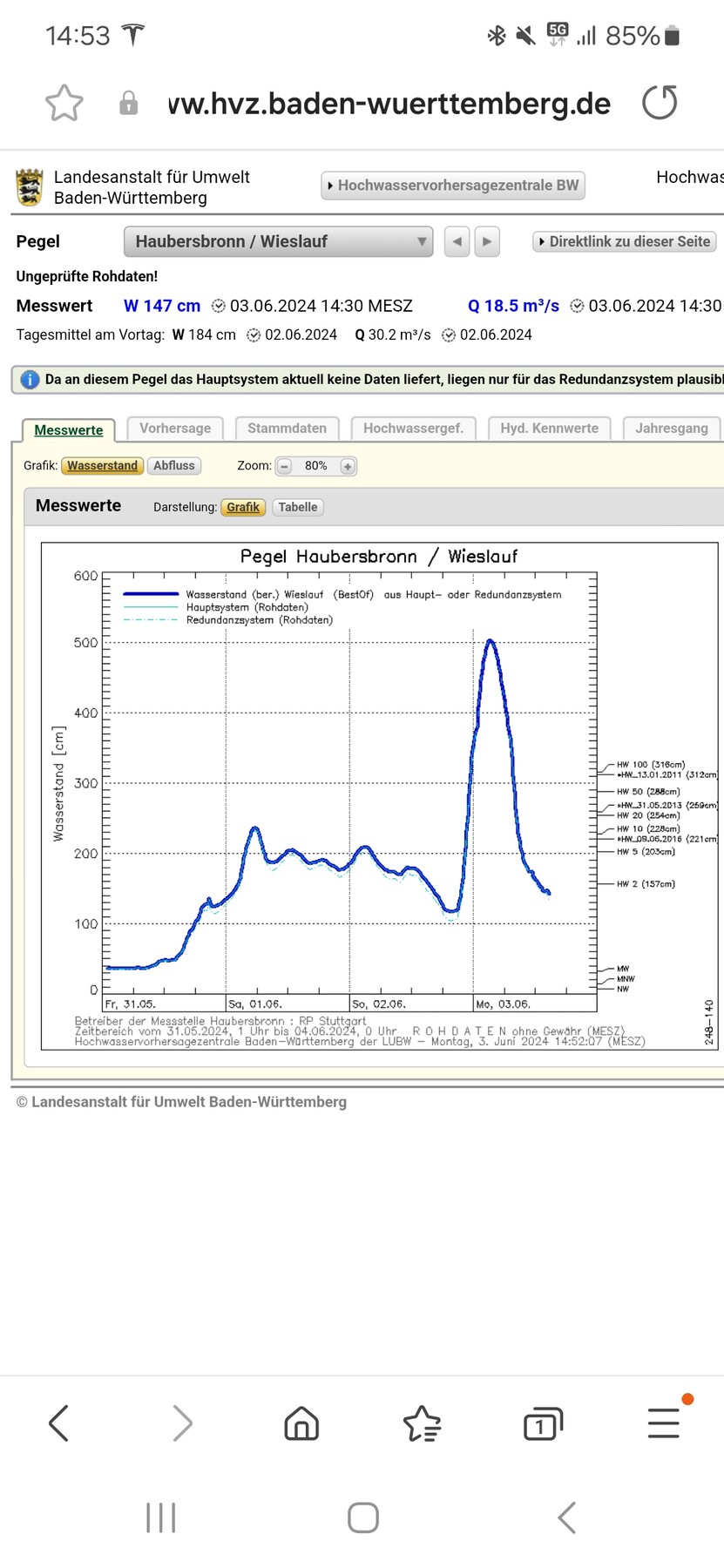The image size is (724, 1568).
Task: Switch to the Stammdaten tab
Action: 287,429
